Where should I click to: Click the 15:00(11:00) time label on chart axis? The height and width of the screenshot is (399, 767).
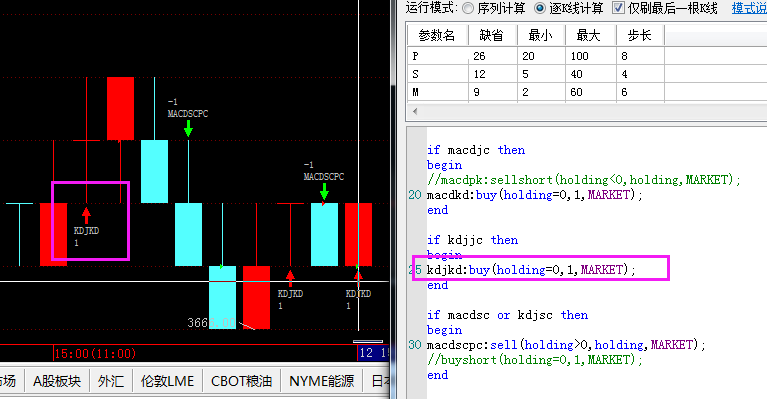(95, 354)
